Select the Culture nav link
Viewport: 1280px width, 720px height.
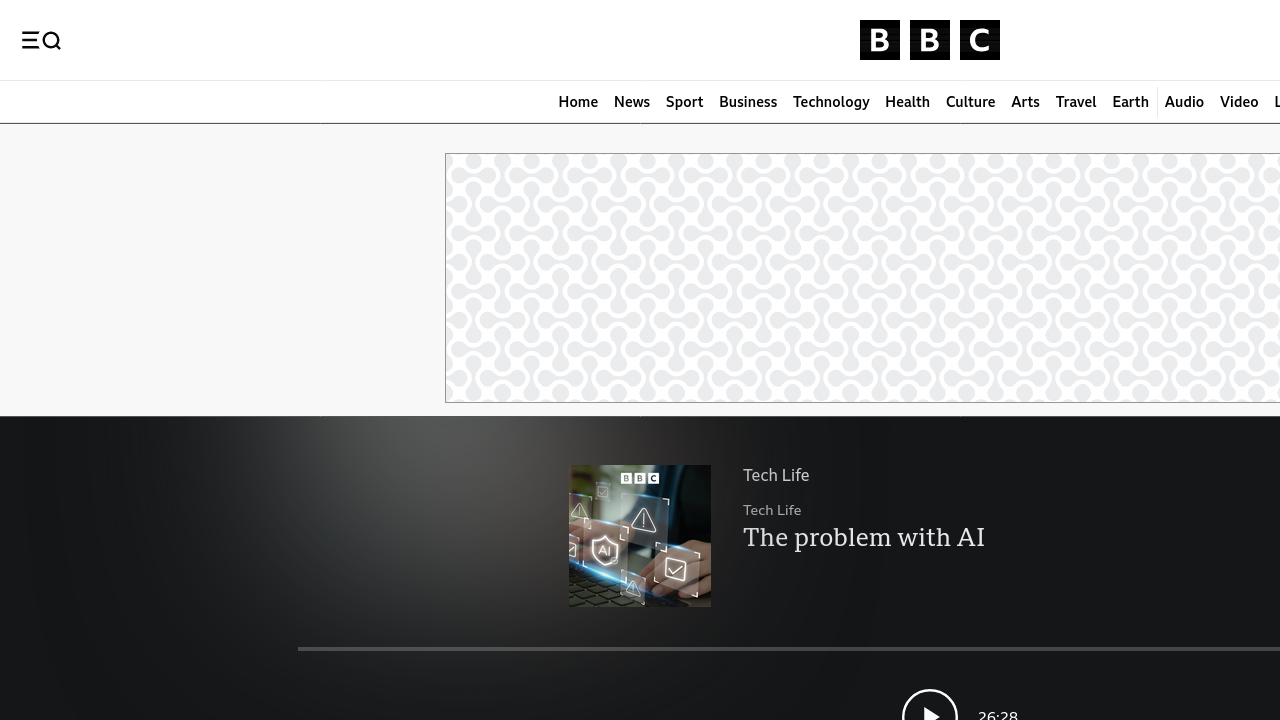click(x=970, y=102)
